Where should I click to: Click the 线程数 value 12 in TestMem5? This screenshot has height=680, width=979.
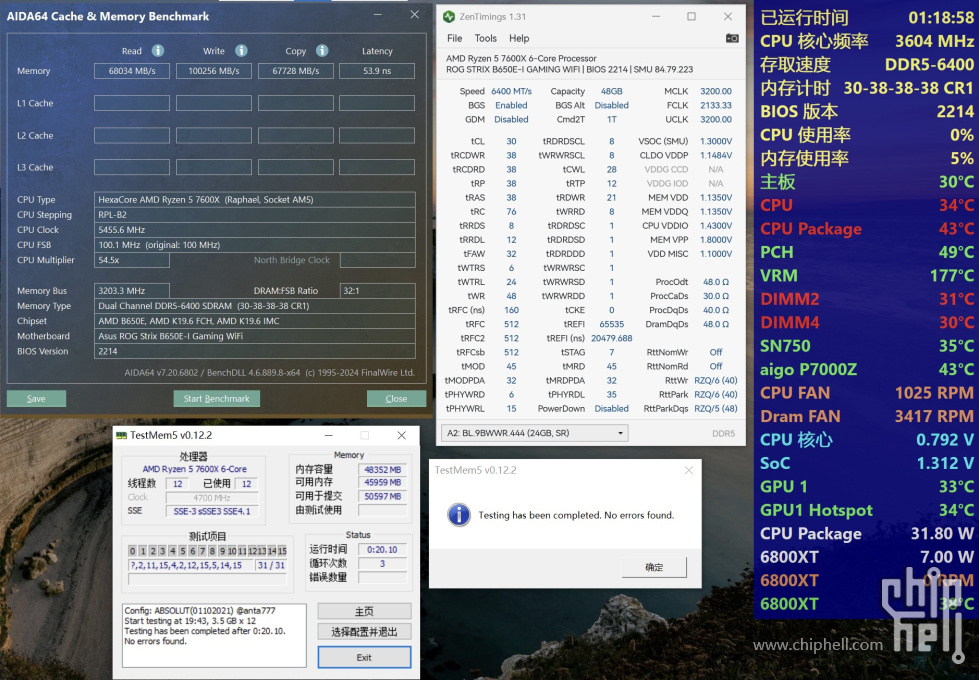pos(177,484)
